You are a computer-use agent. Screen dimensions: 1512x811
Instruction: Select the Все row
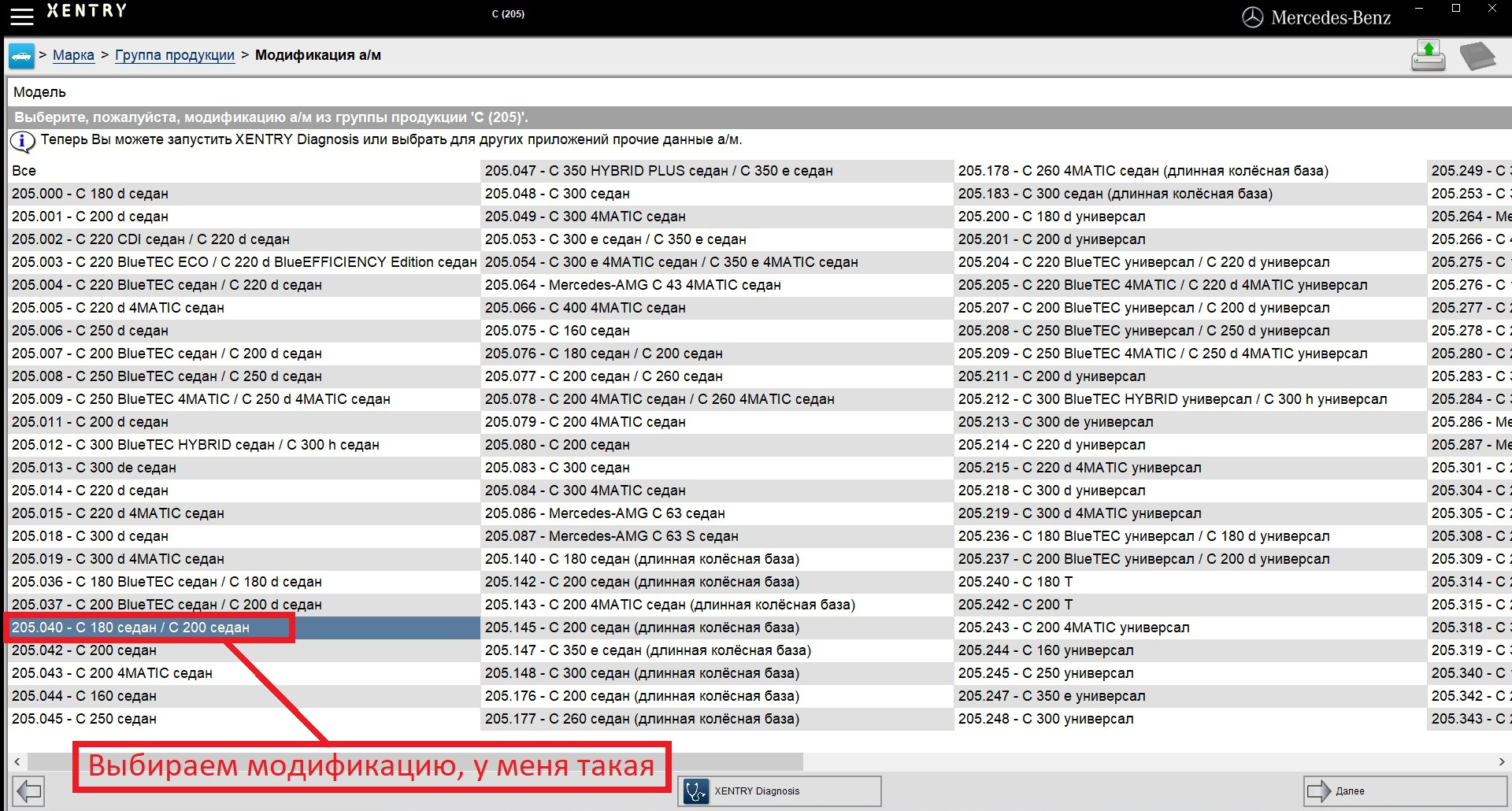pyautogui.click(x=244, y=171)
